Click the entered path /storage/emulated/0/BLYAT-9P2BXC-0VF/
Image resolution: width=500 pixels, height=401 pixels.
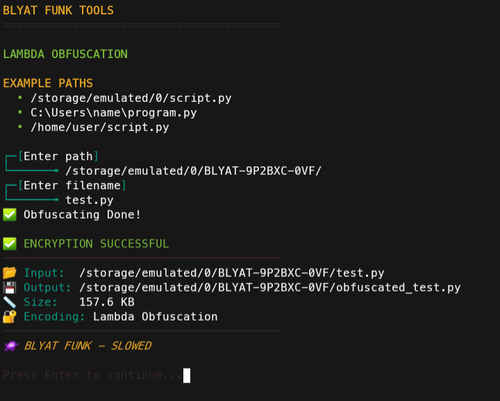[193, 171]
